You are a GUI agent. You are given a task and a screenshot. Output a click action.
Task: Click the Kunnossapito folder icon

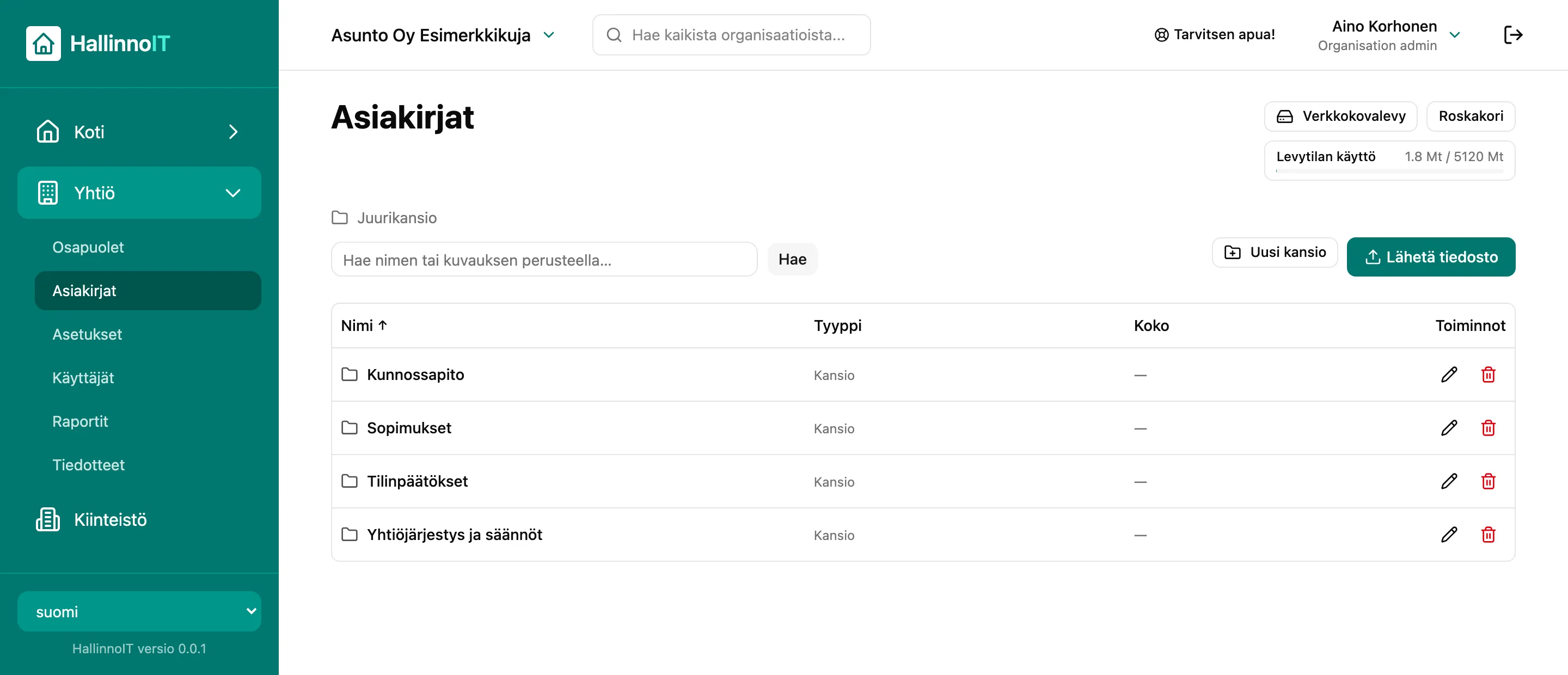pyautogui.click(x=350, y=374)
